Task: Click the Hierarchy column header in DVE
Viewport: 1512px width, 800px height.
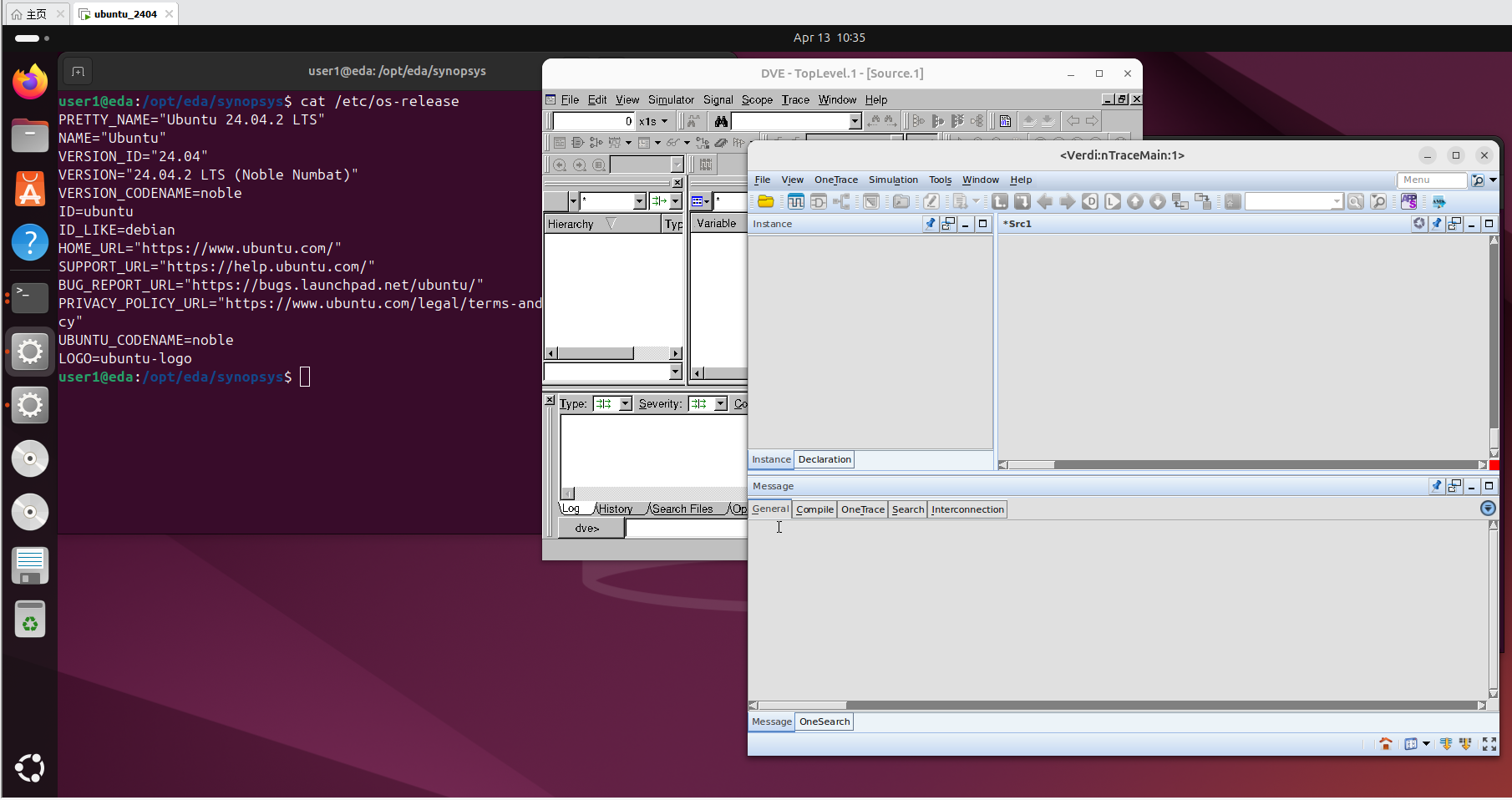Action: click(x=602, y=224)
